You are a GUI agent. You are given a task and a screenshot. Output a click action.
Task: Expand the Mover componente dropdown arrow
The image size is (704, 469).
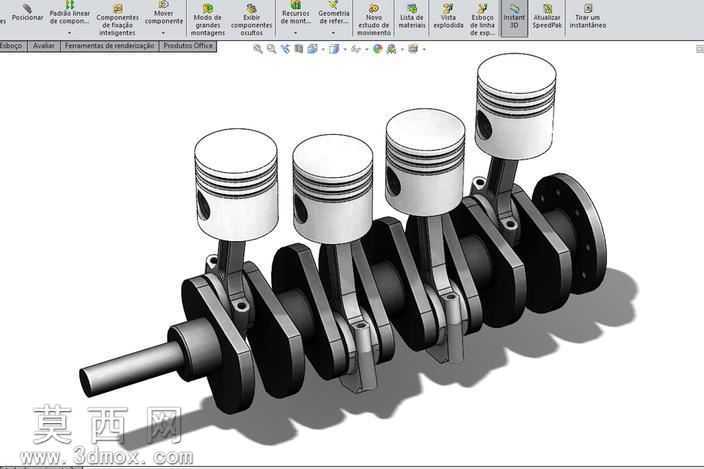click(163, 33)
